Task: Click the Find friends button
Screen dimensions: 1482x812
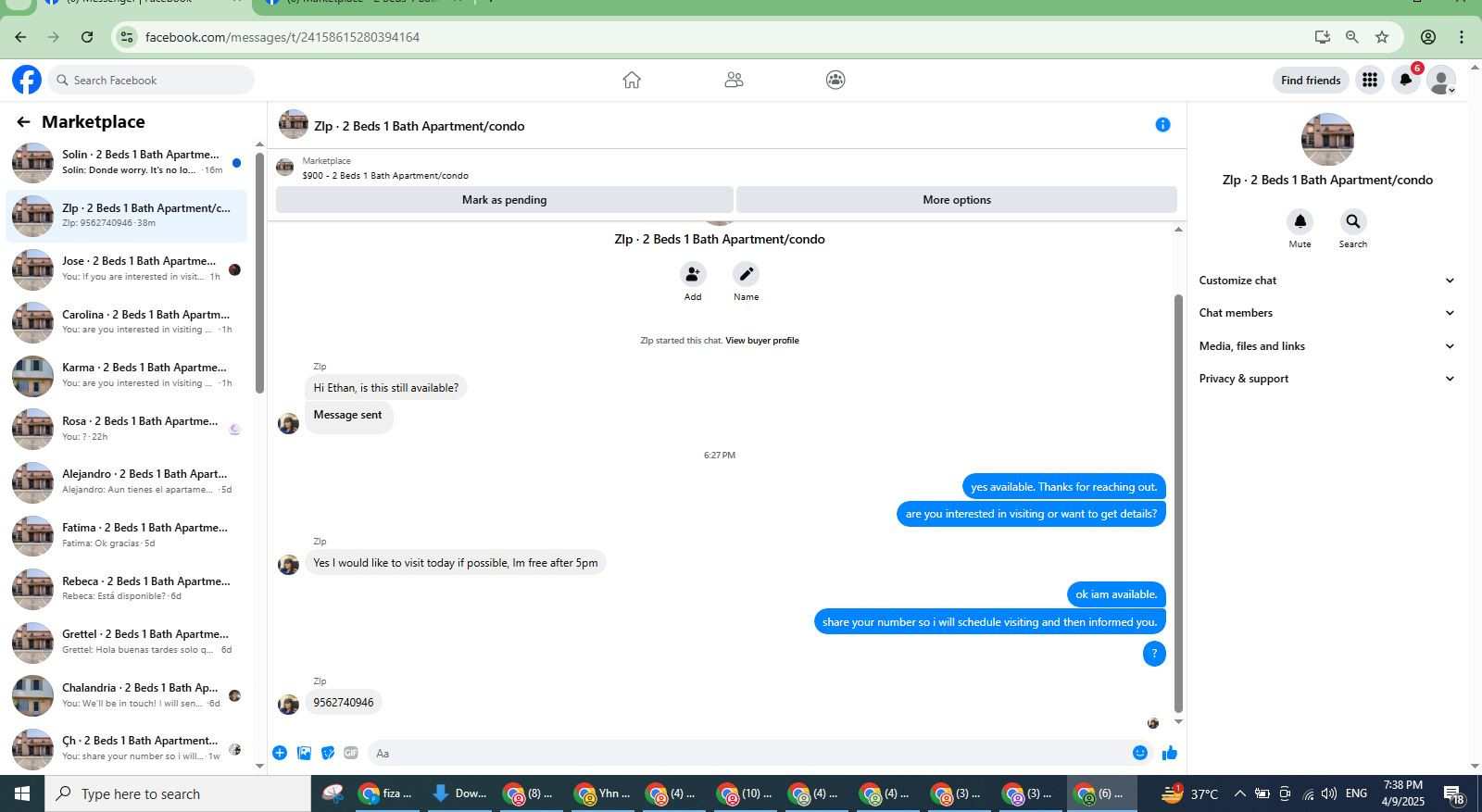Action: [x=1311, y=81]
